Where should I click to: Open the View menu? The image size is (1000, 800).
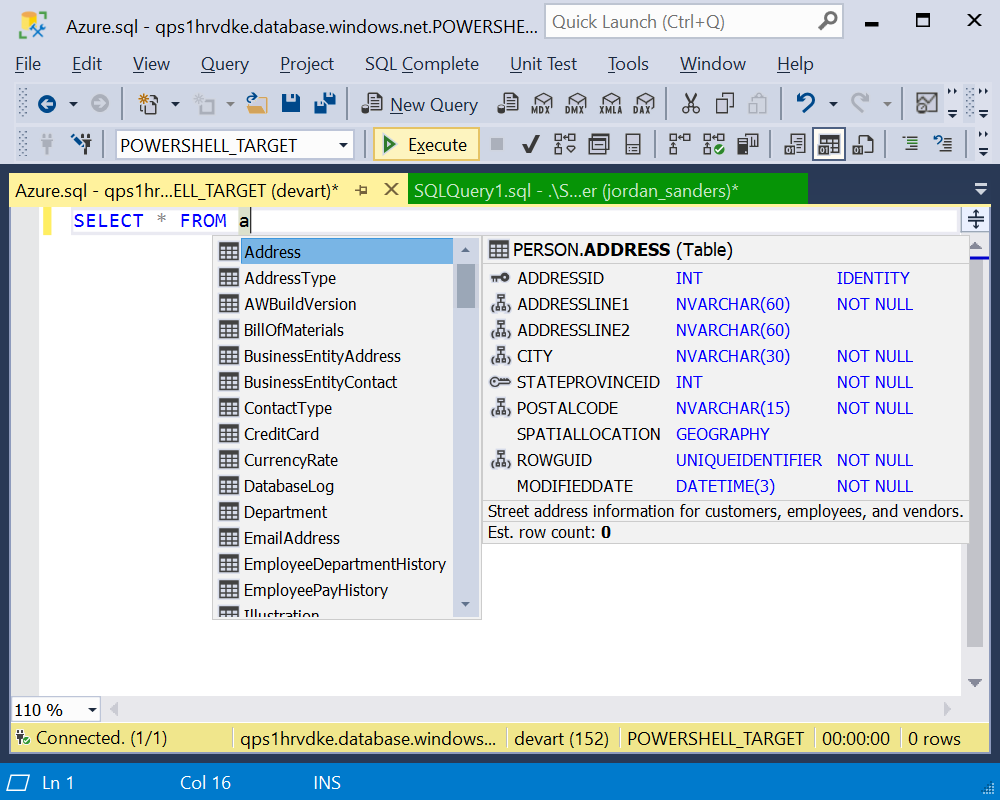pyautogui.click(x=151, y=64)
